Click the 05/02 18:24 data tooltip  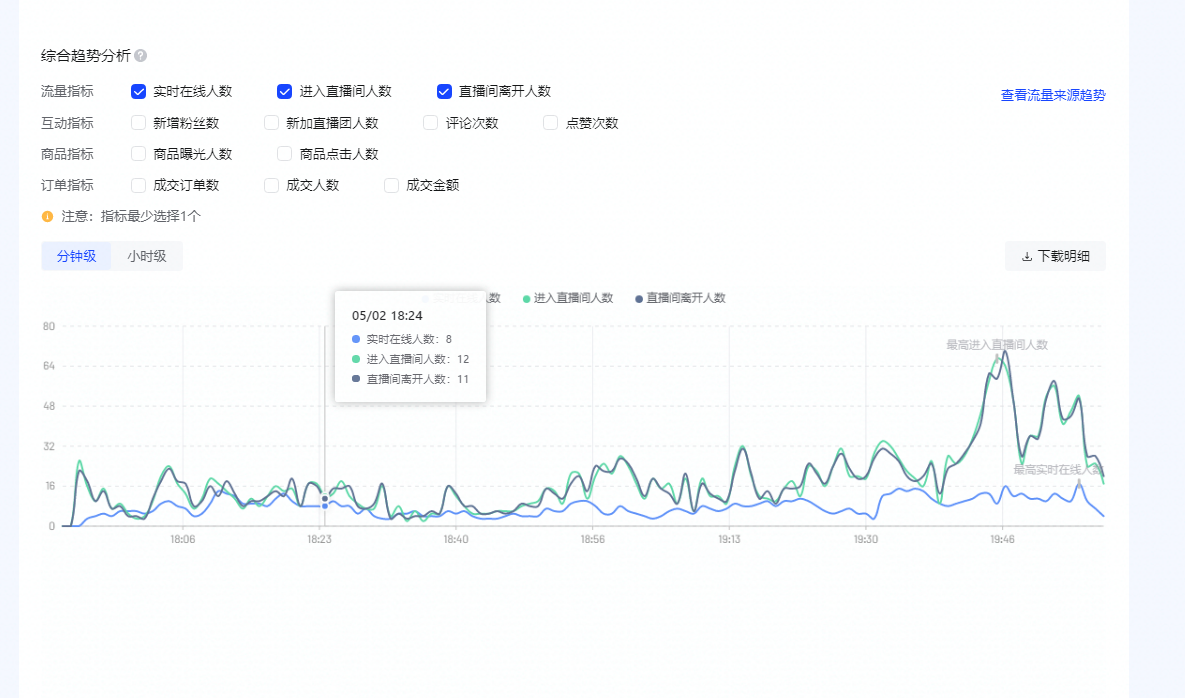387,315
